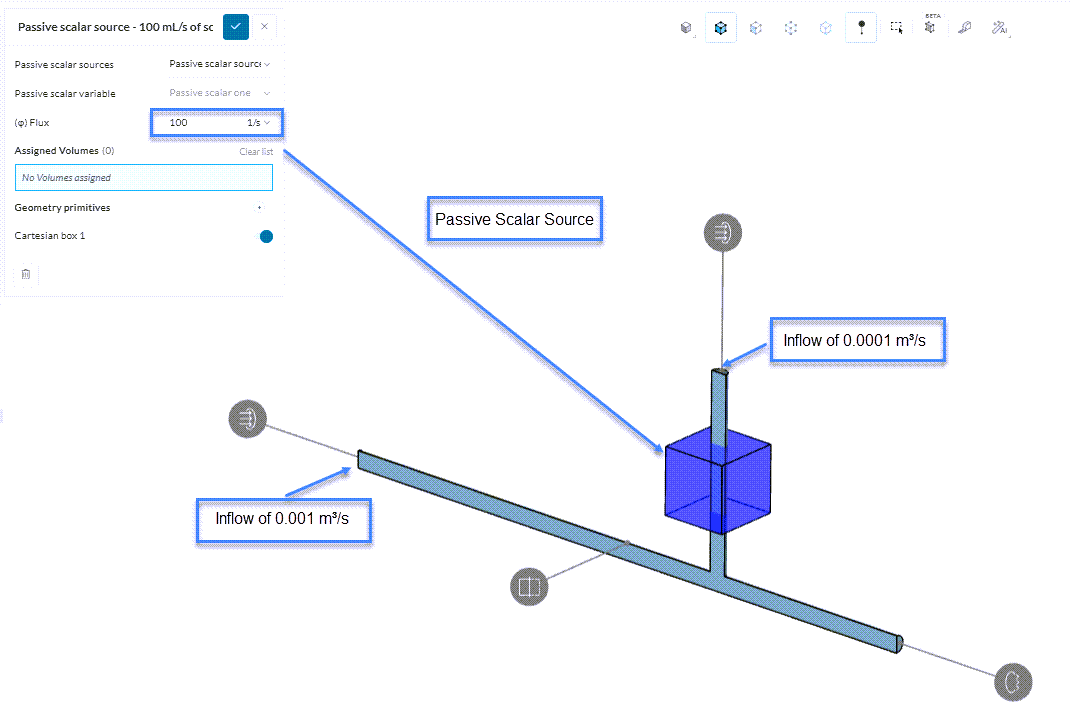Click the BETA exploded view icon

click(930, 28)
